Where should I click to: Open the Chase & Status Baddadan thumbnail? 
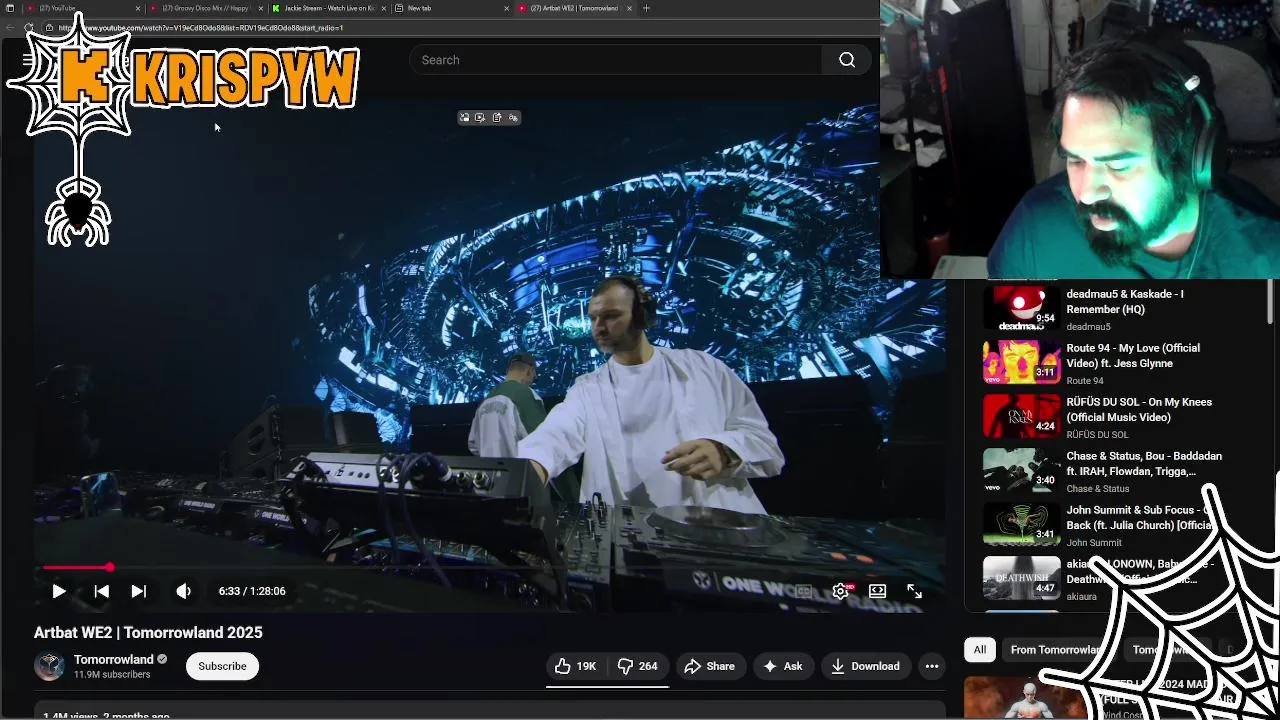1021,470
